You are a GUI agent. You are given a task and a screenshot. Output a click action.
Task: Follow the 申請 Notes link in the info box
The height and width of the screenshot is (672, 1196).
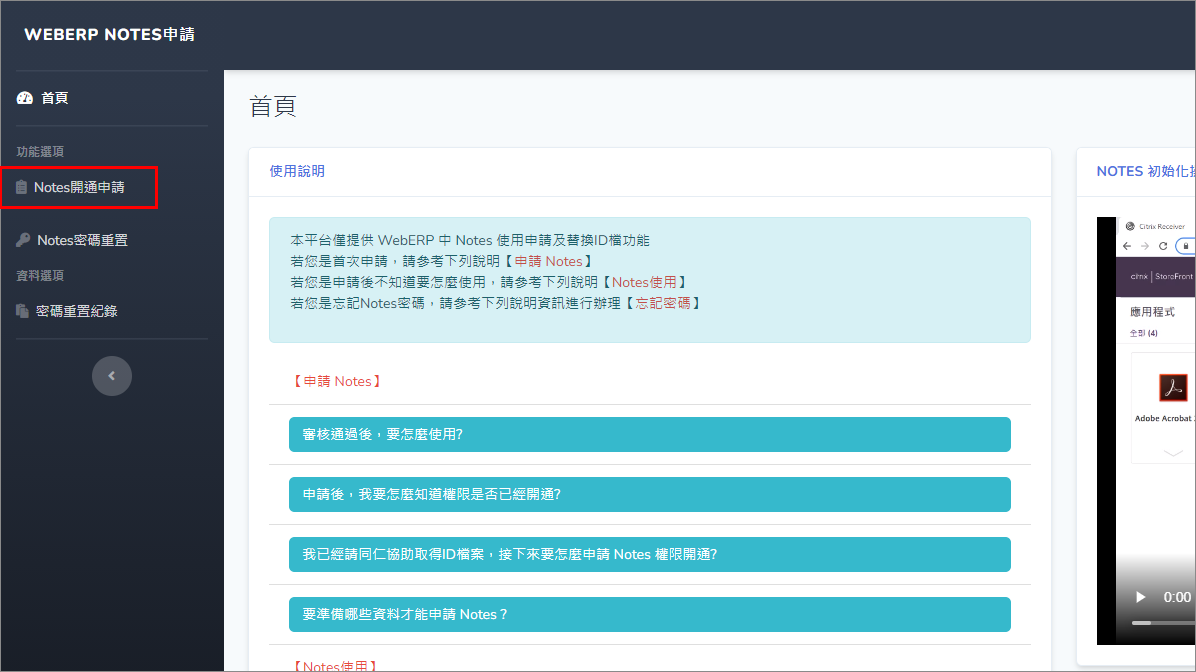tap(548, 261)
